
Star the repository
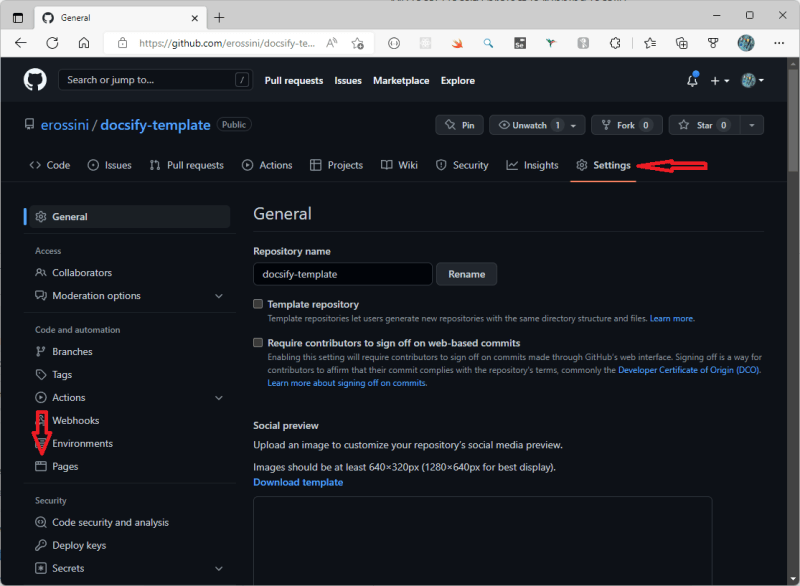point(704,125)
